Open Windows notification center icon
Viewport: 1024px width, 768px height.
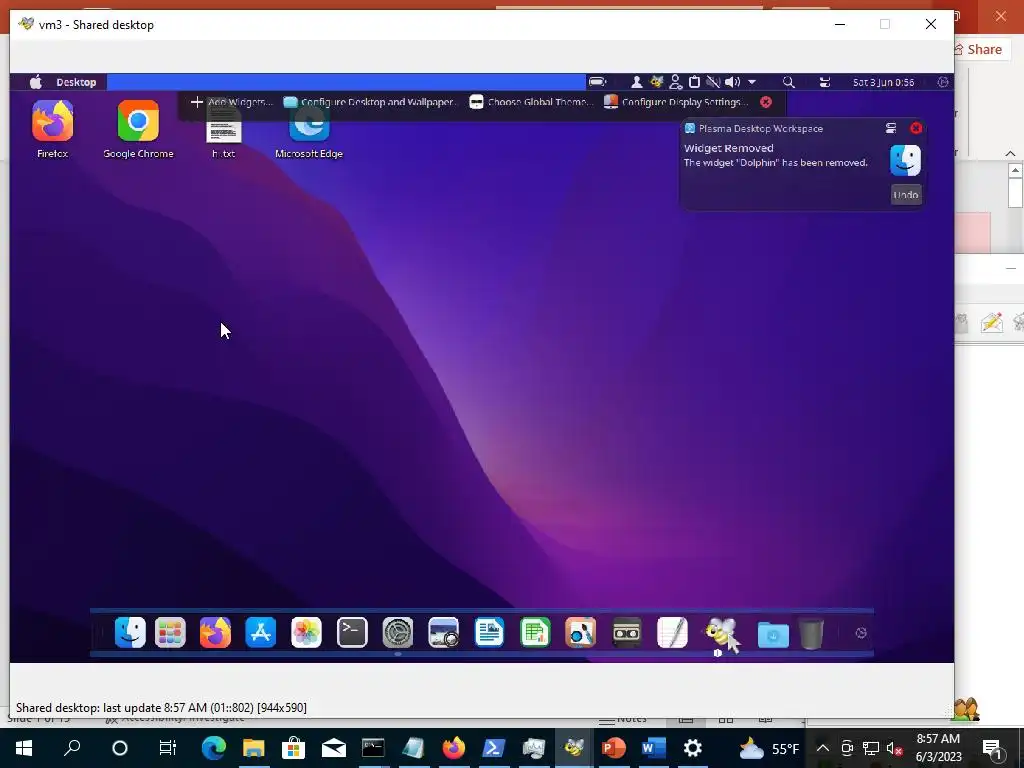coord(992,748)
